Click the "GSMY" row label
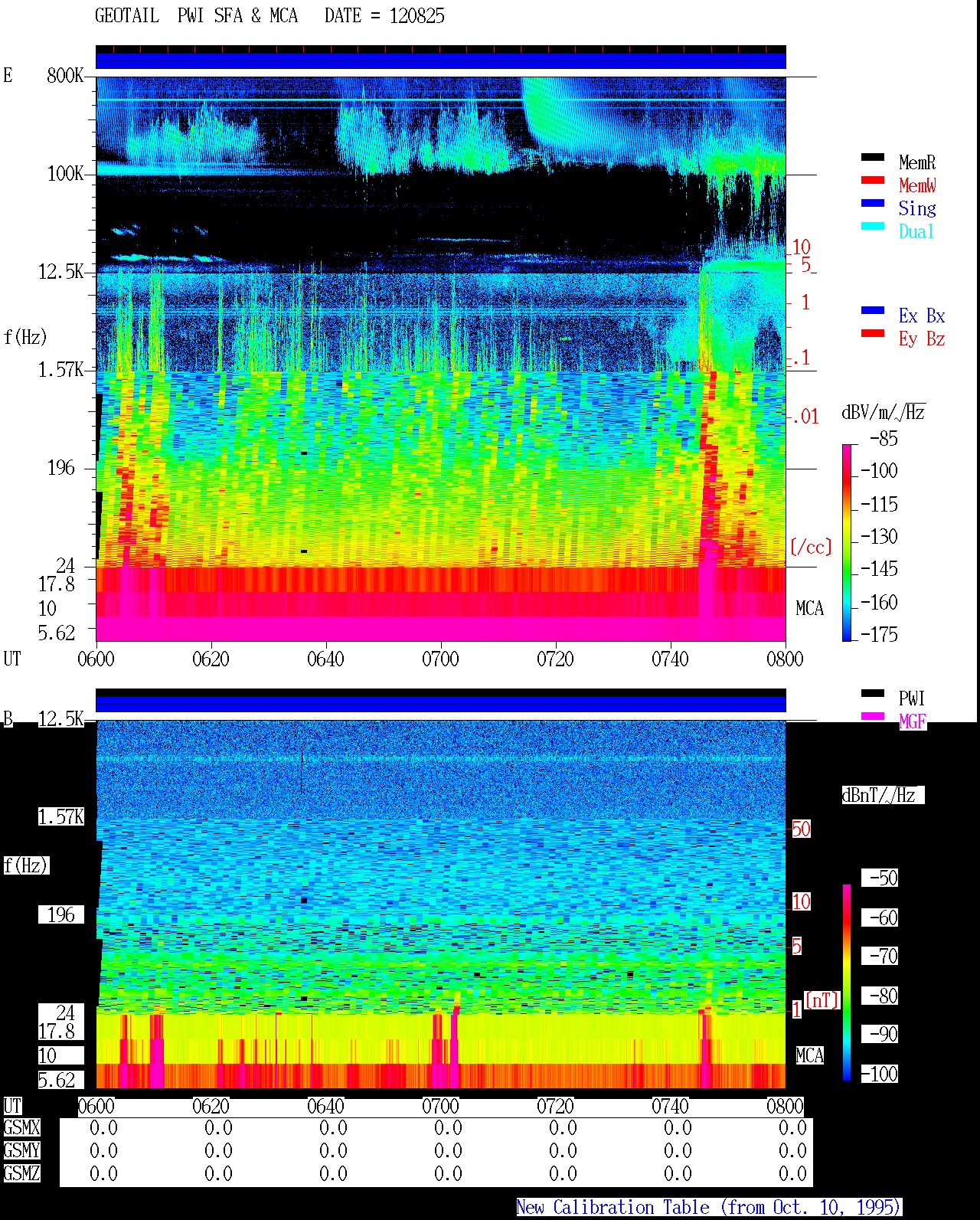This screenshot has height=1220, width=980. (x=21, y=1151)
